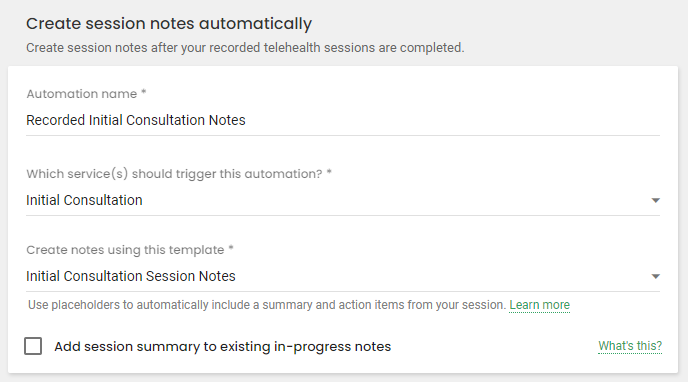Focus the Automation name text field
This screenshot has width=688, height=382.
click(343, 120)
